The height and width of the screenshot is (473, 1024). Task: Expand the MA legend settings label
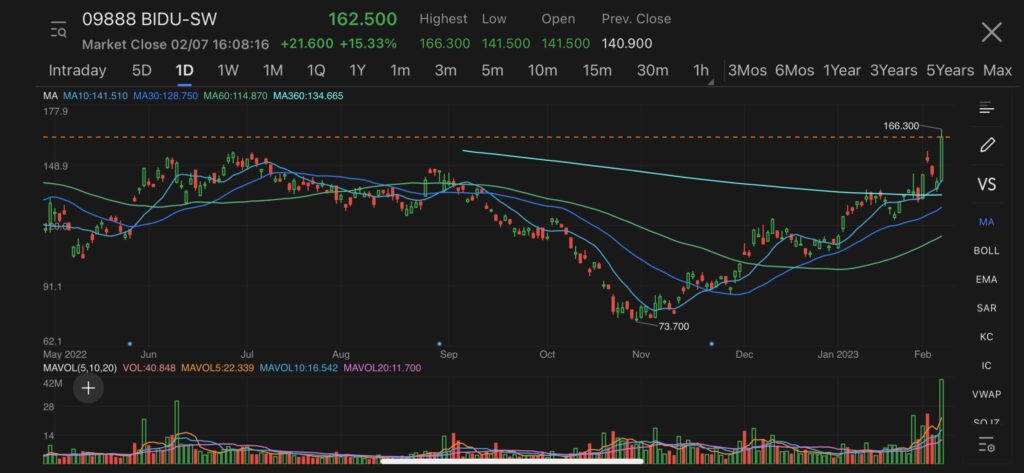pos(50,95)
